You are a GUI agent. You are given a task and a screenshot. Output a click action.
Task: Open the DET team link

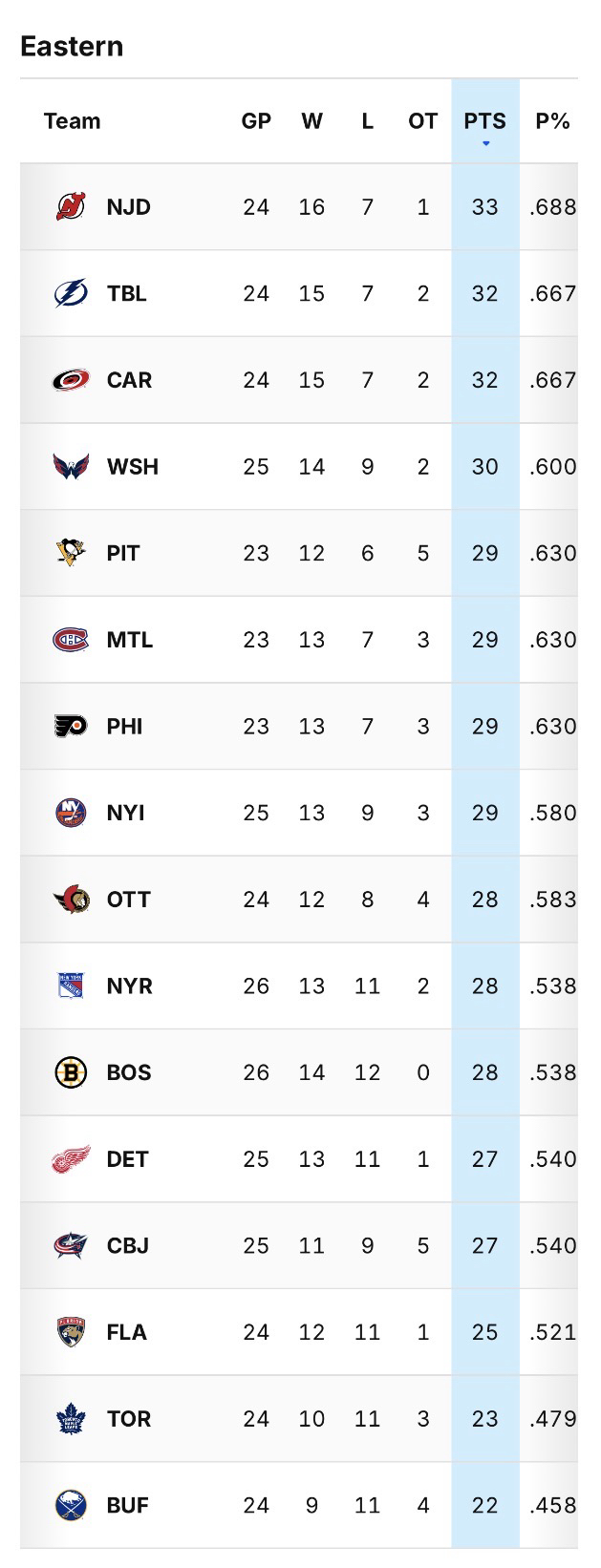[127, 1159]
